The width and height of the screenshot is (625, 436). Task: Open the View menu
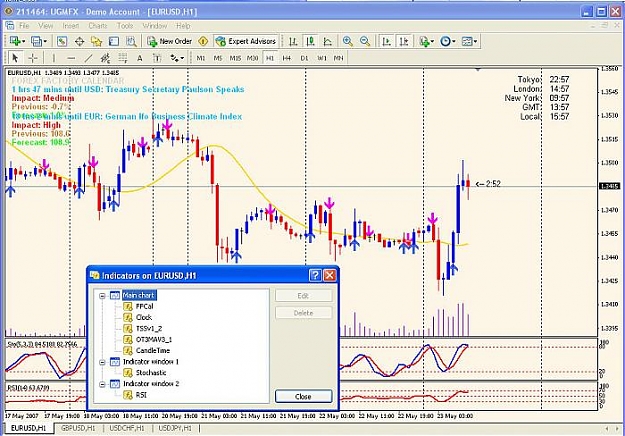pyautogui.click(x=45, y=26)
